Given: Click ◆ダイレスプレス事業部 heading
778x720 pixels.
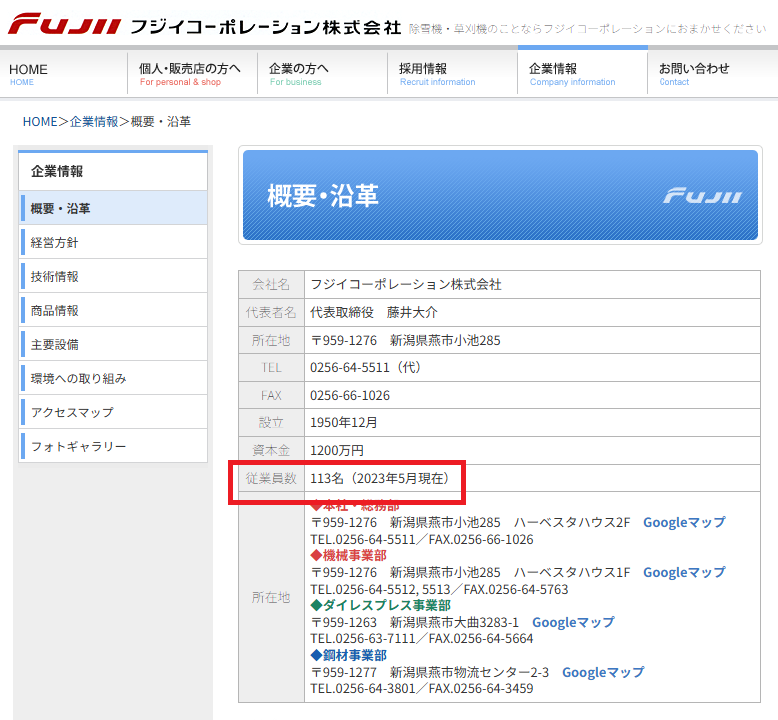Looking at the screenshot, I should pos(381,605).
